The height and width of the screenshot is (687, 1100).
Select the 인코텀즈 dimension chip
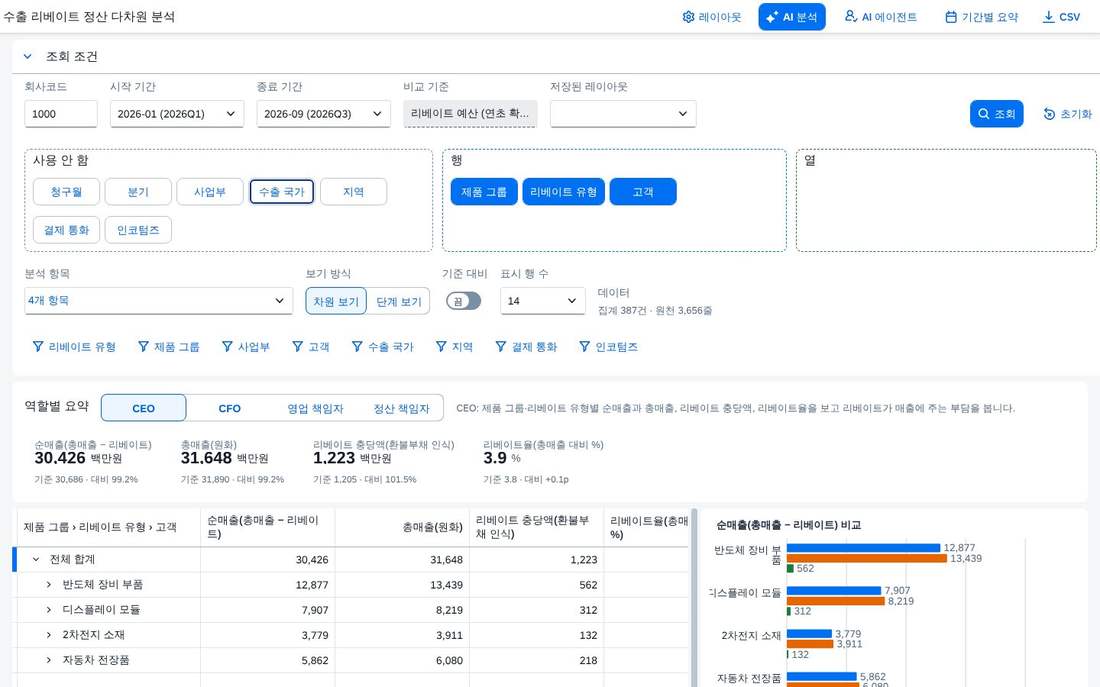point(138,229)
